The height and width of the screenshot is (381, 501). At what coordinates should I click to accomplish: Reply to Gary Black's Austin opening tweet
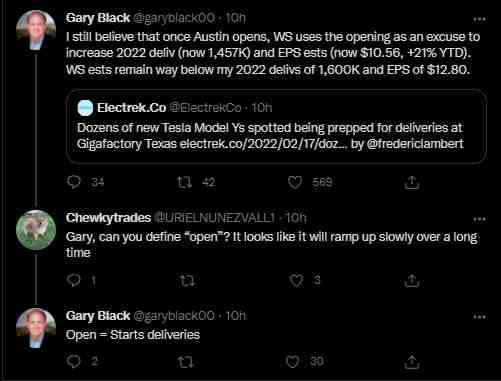pos(74,182)
